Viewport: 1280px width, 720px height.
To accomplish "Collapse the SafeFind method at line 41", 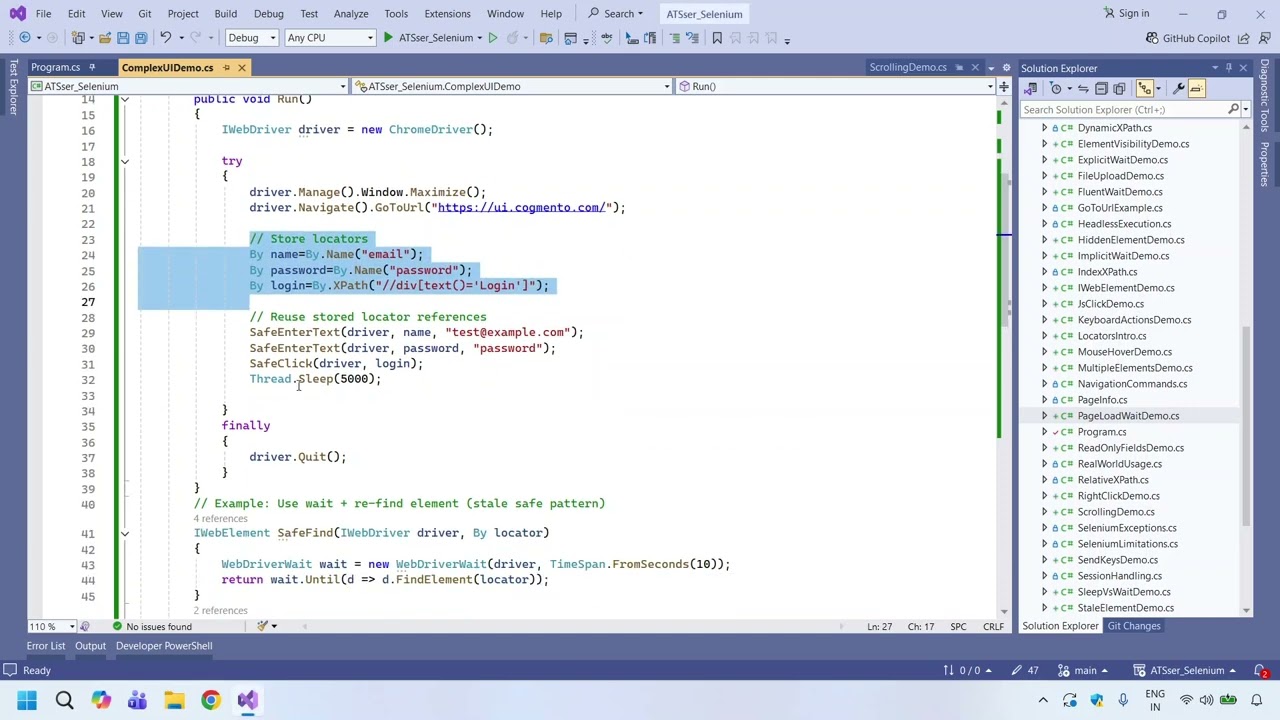I will (x=125, y=533).
